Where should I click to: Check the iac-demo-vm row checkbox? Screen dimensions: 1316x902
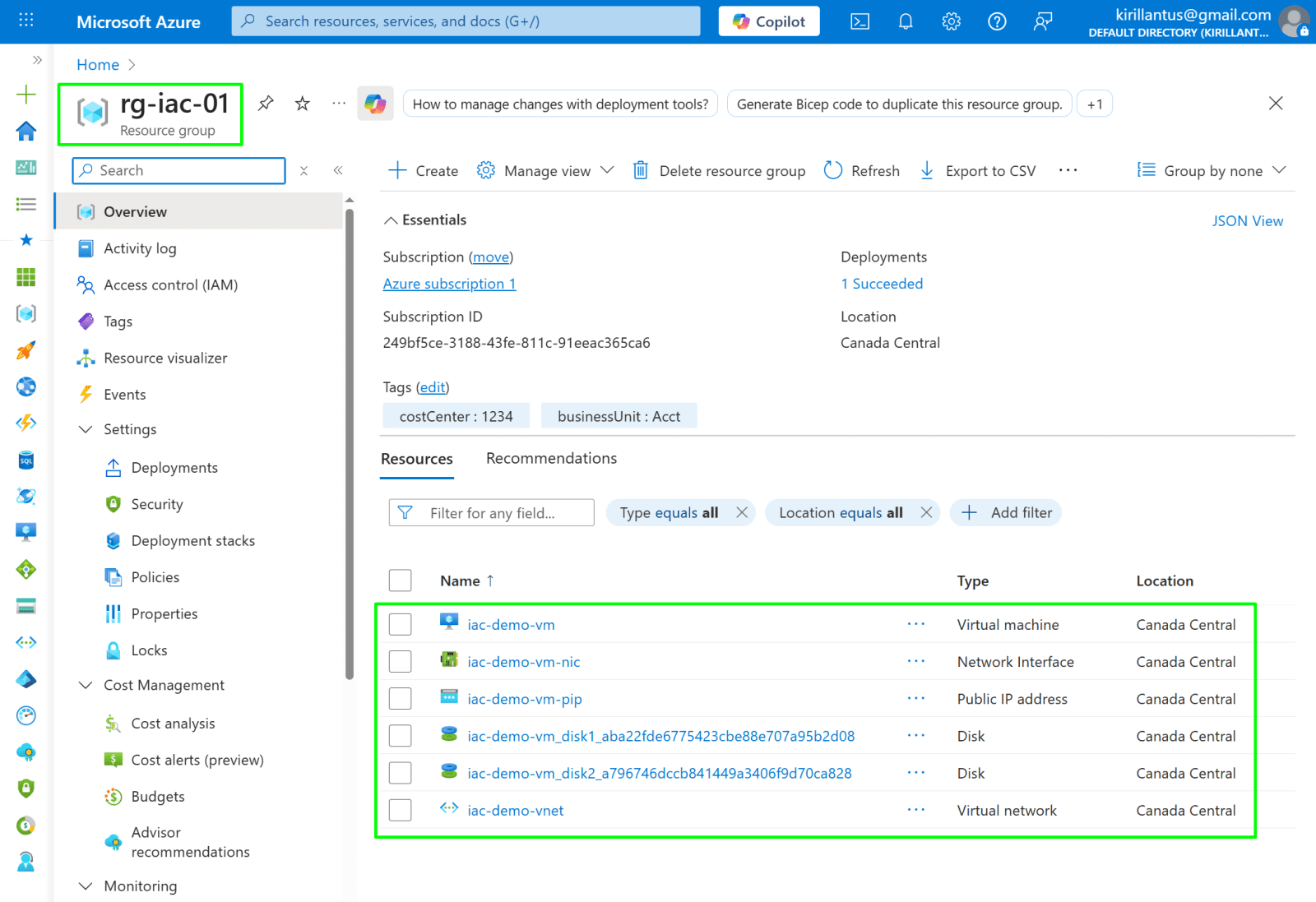coord(401,625)
